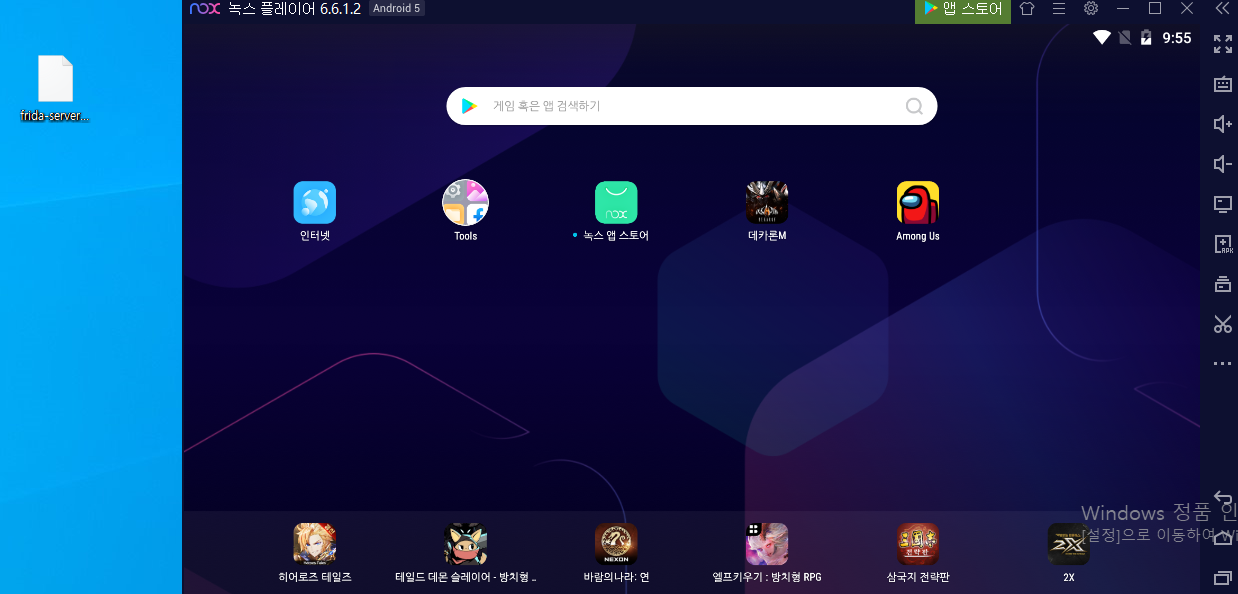The width and height of the screenshot is (1238, 594).
Task: Open the Nox theme shirt icon
Action: [1027, 8]
